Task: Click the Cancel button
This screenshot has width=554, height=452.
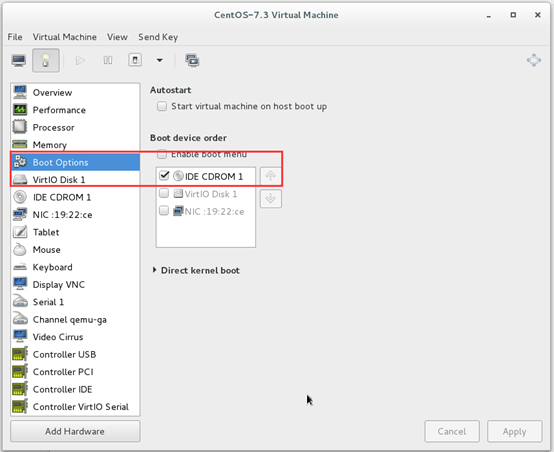Action: (x=452, y=431)
